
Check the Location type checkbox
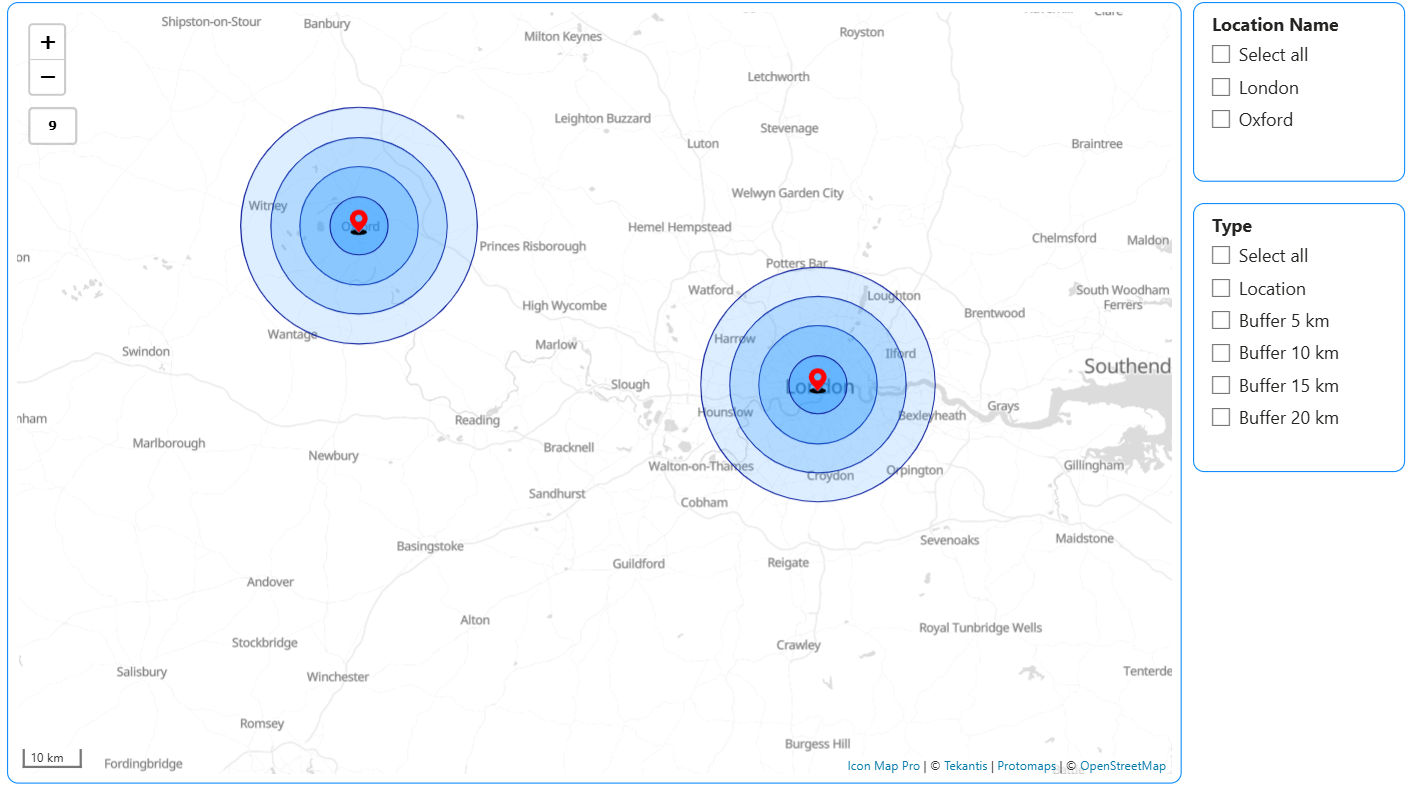coord(1220,288)
